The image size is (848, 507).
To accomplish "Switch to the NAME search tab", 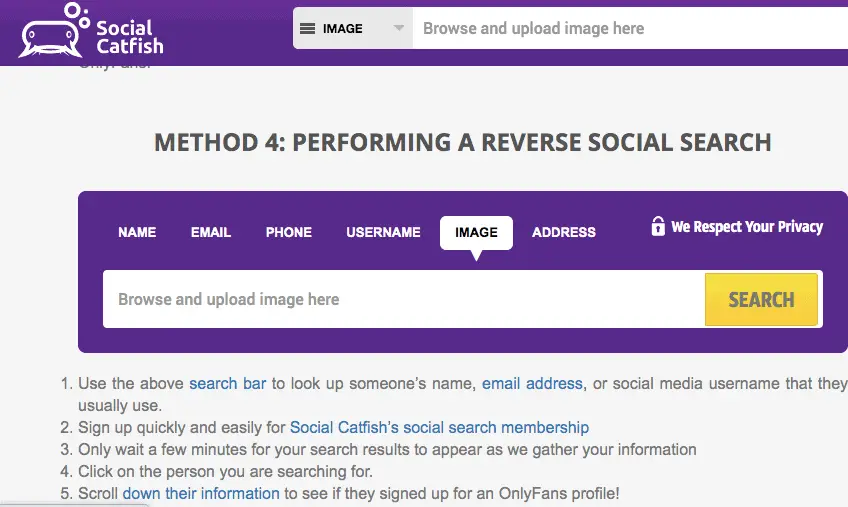I will click(x=137, y=232).
